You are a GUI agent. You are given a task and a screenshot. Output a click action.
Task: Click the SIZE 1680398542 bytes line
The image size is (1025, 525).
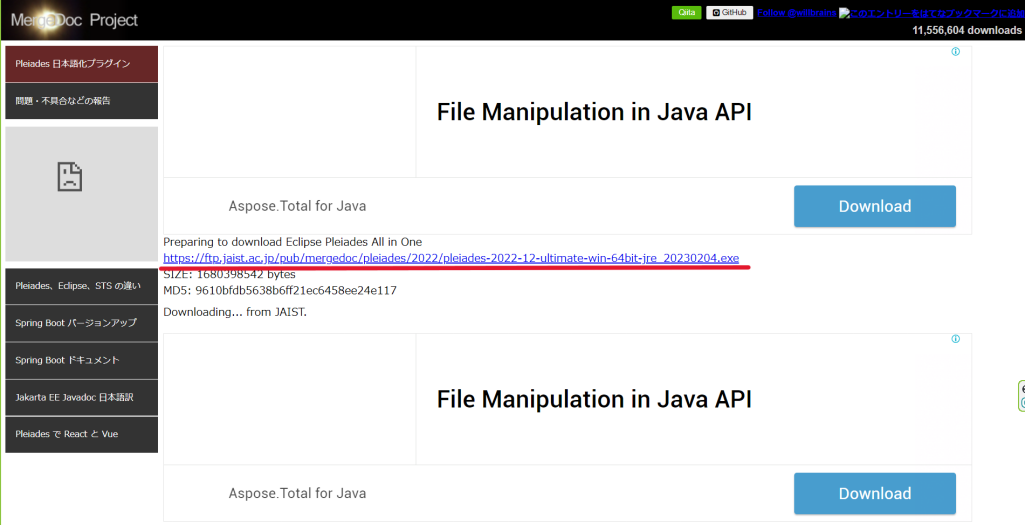pos(229,274)
